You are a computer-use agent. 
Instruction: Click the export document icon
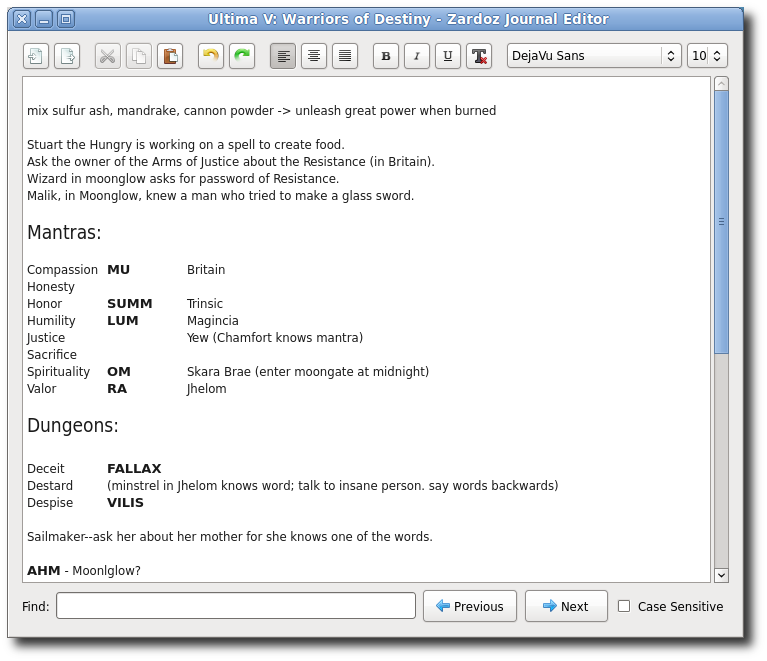click(67, 56)
